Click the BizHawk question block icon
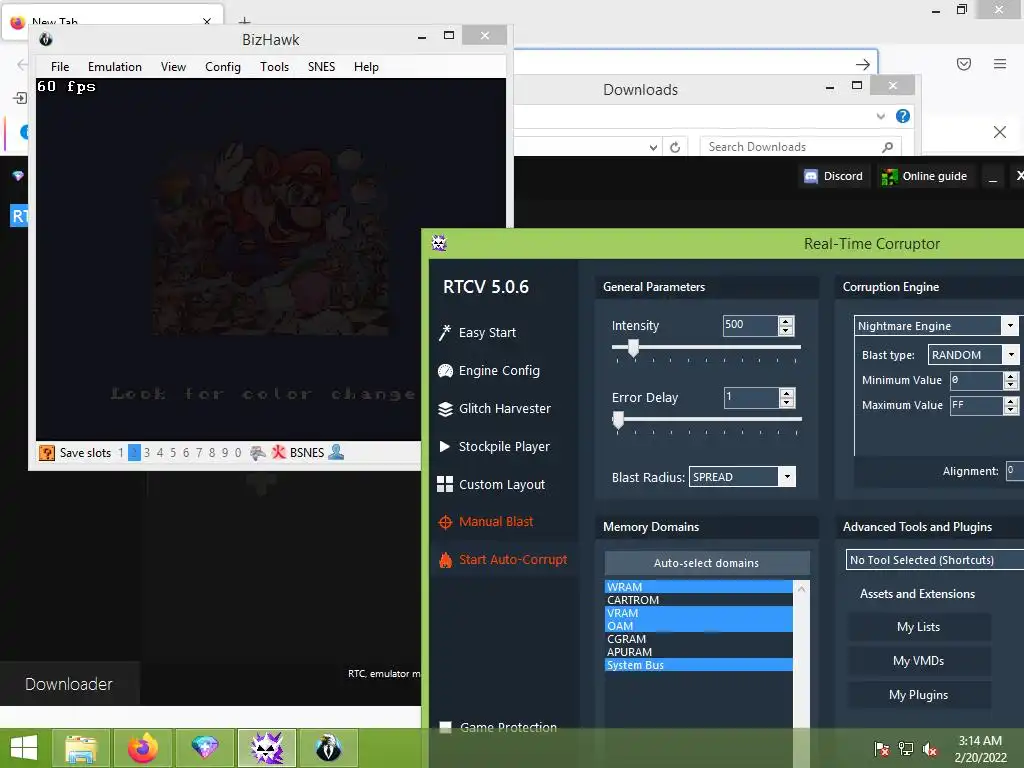1024x768 pixels. click(47, 453)
